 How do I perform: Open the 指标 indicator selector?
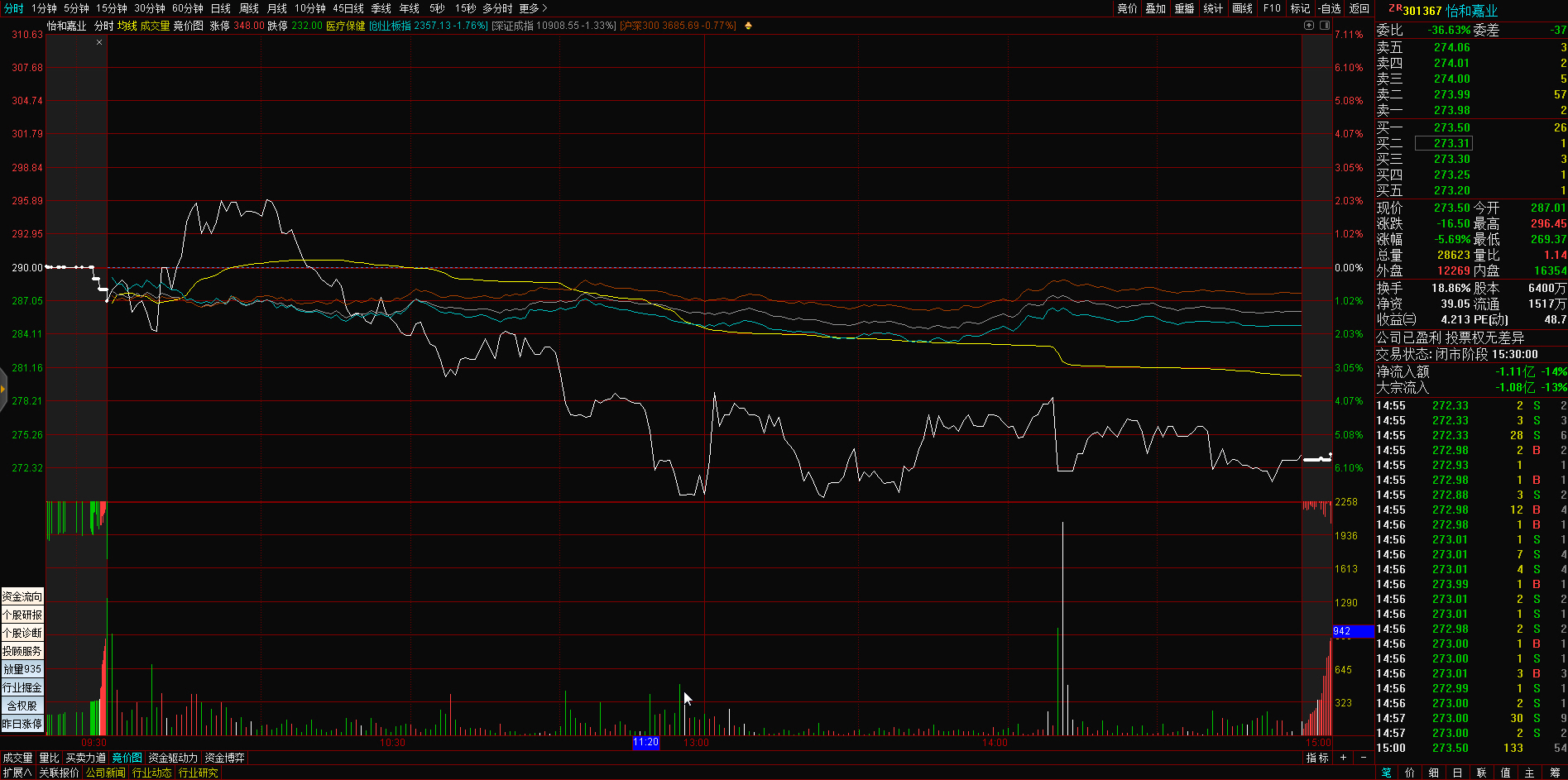[x=1317, y=758]
